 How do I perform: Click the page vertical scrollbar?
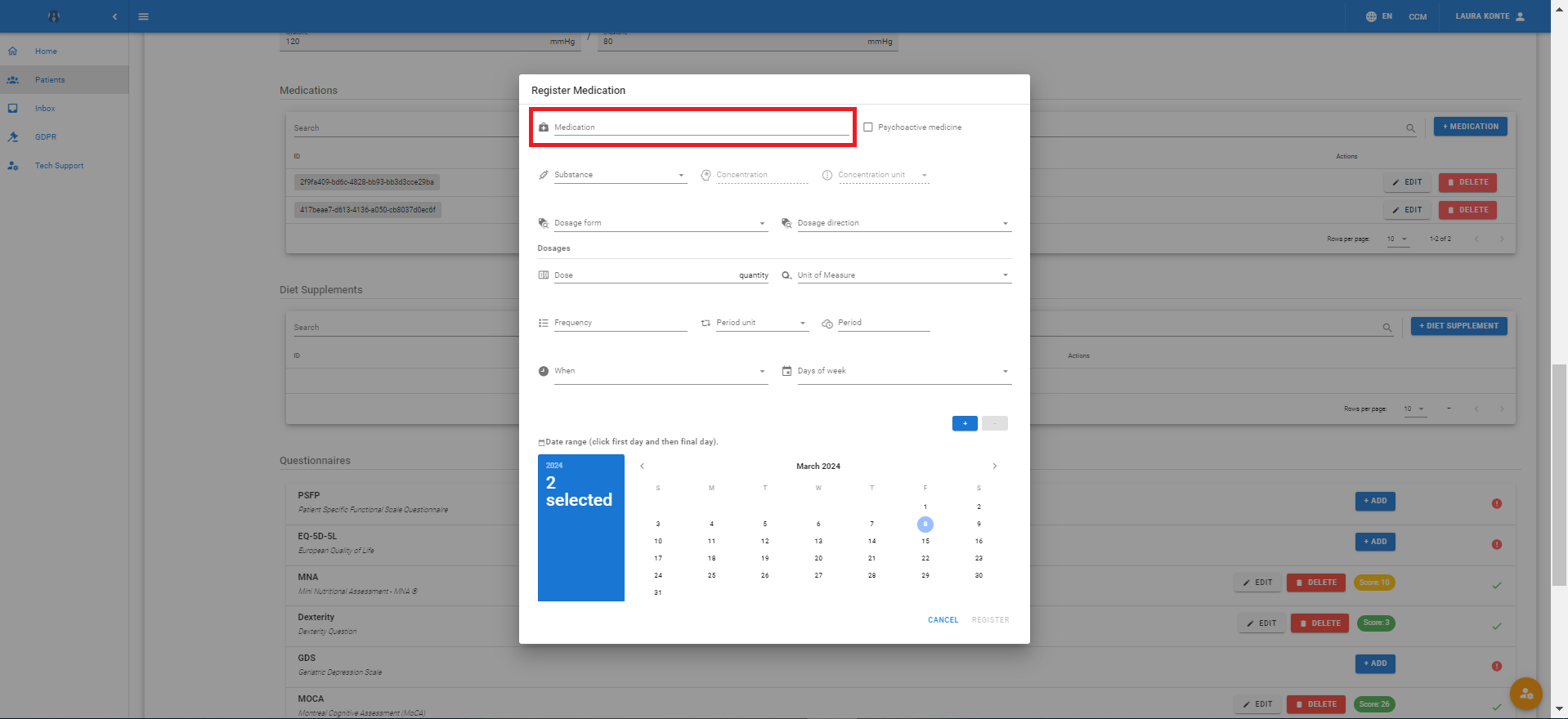pyautogui.click(x=1559, y=474)
